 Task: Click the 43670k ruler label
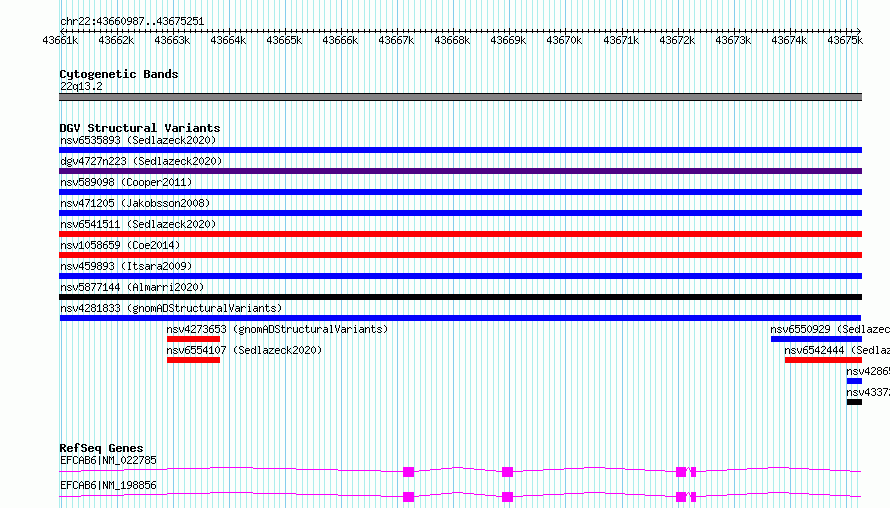(x=564, y=40)
